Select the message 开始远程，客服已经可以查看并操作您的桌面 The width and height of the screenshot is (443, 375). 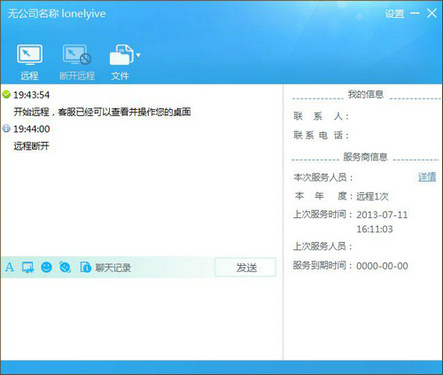(102, 112)
